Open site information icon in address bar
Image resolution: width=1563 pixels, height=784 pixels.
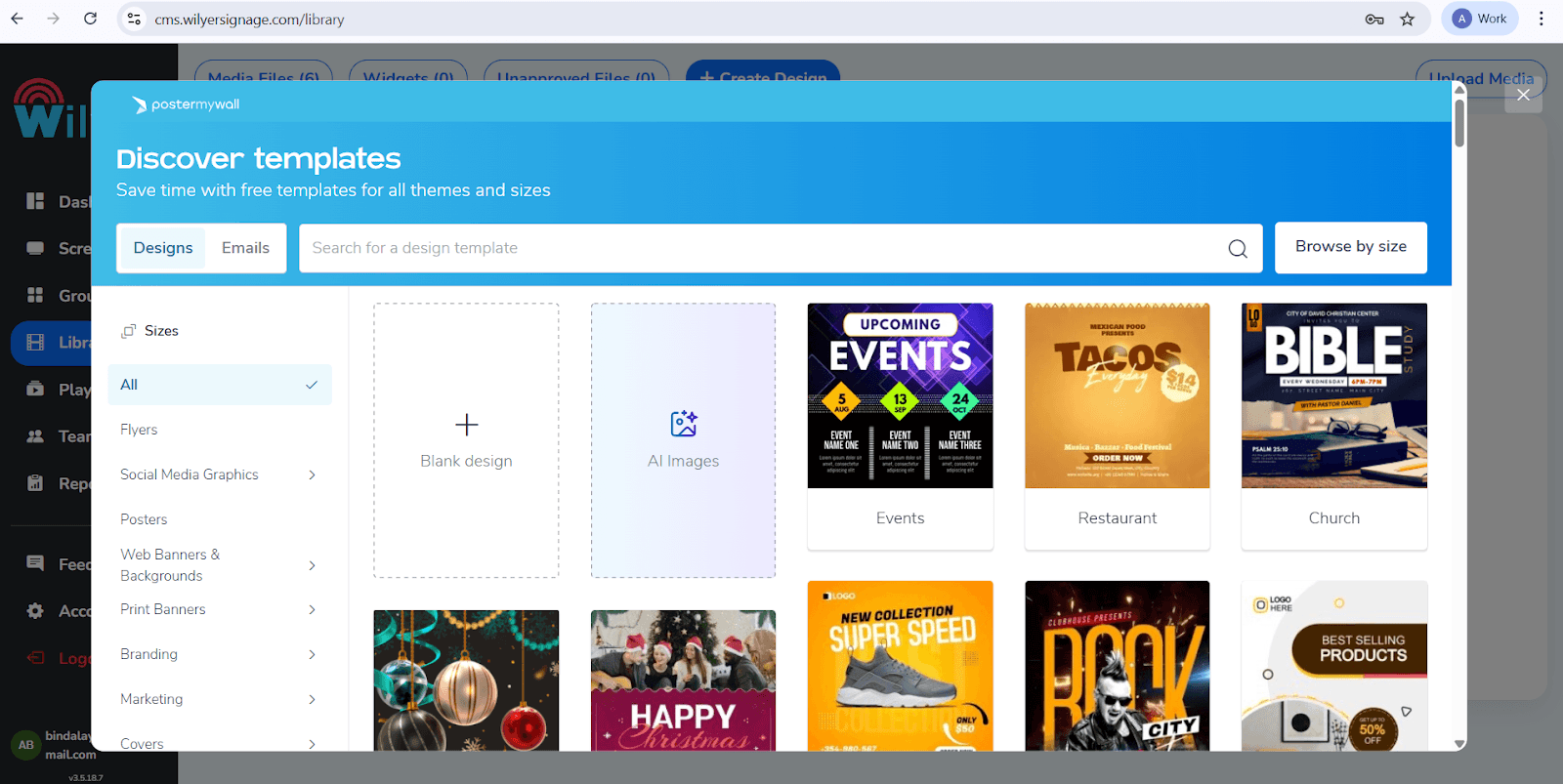pyautogui.click(x=135, y=19)
